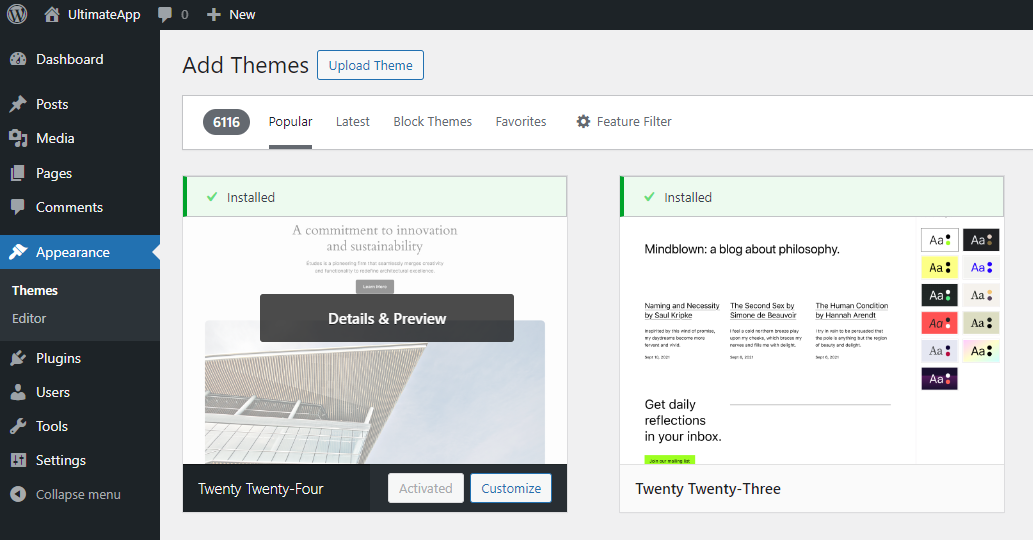Switch to the Block Themes tab

[433, 122]
